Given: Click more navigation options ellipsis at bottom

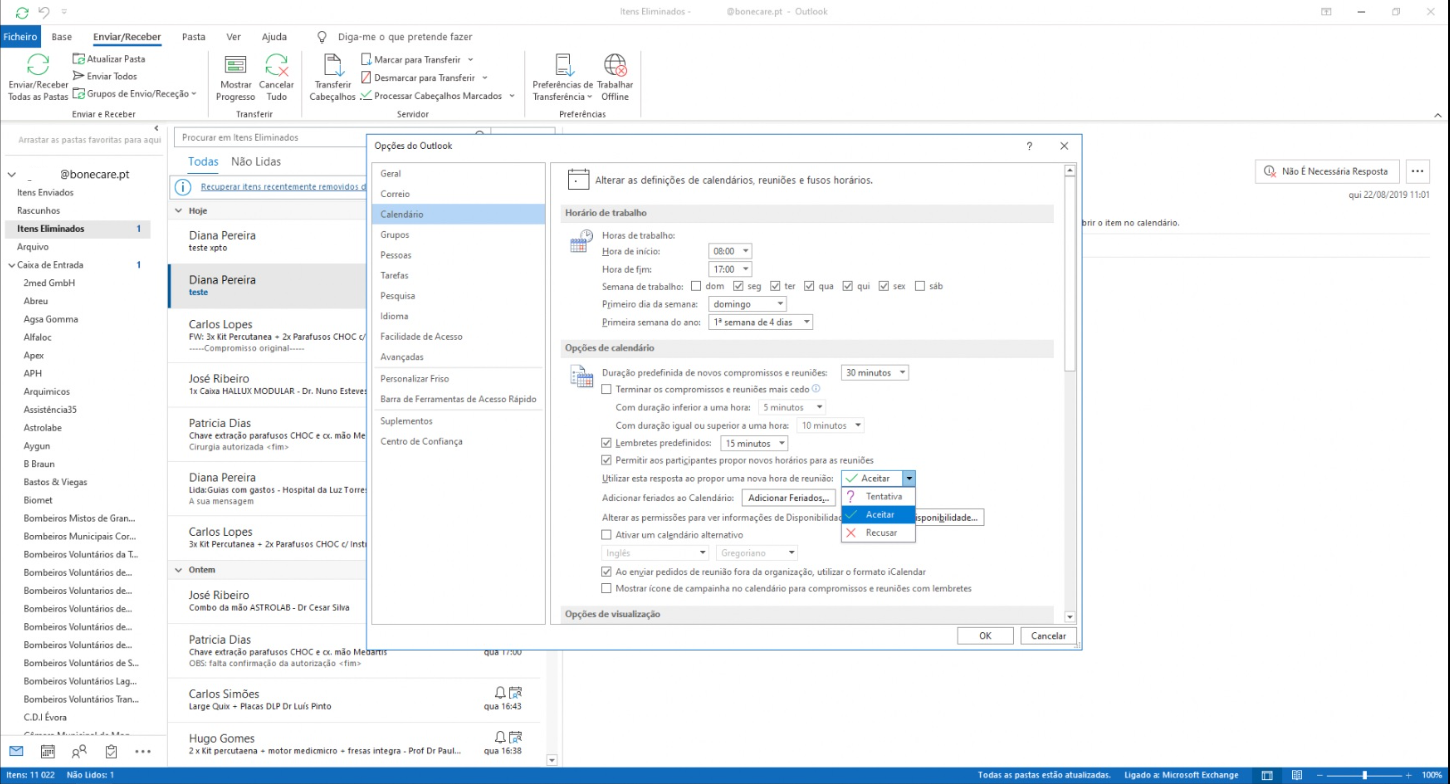Looking at the screenshot, I should 143,751.
